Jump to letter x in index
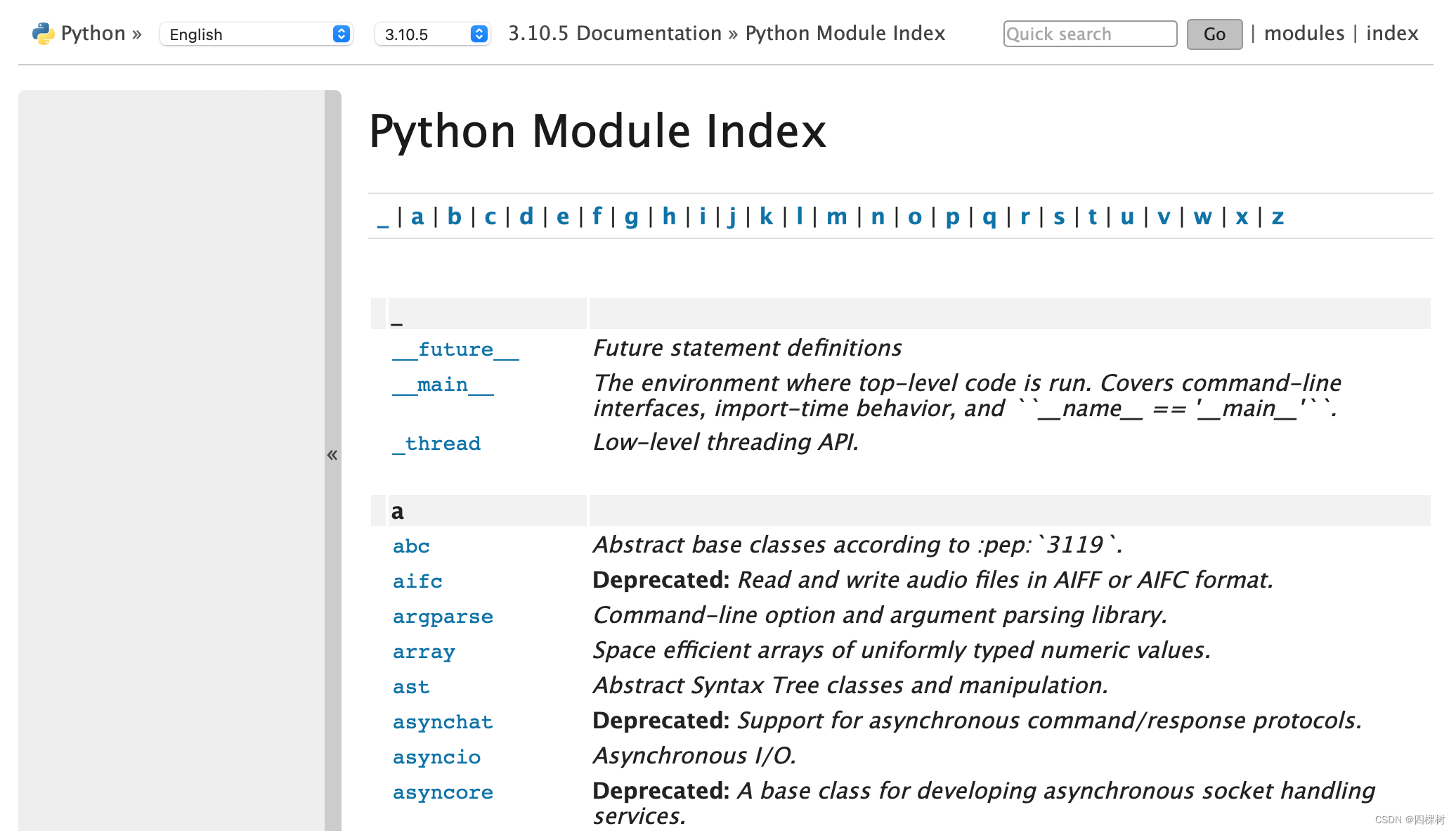This screenshot has height=831, width=1456. coord(1242,217)
